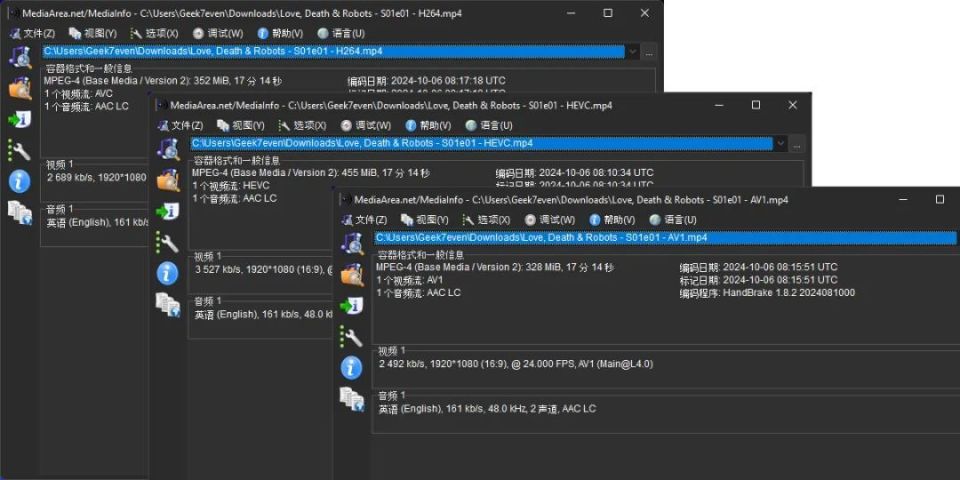The height and width of the screenshot is (480, 960).
Task: Click '2 689 kb/s' H264 video line
Action: click(x=97, y=178)
